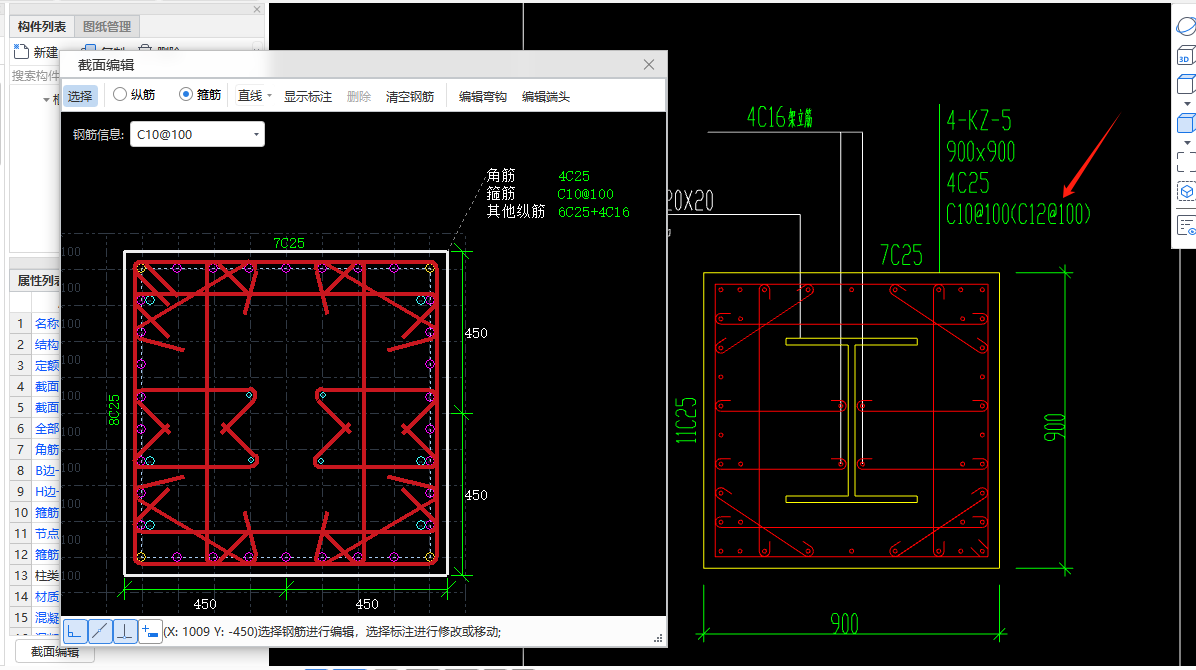The width and height of the screenshot is (1196, 670).
Task: Click the 新建 new component icon
Action: tap(21, 51)
